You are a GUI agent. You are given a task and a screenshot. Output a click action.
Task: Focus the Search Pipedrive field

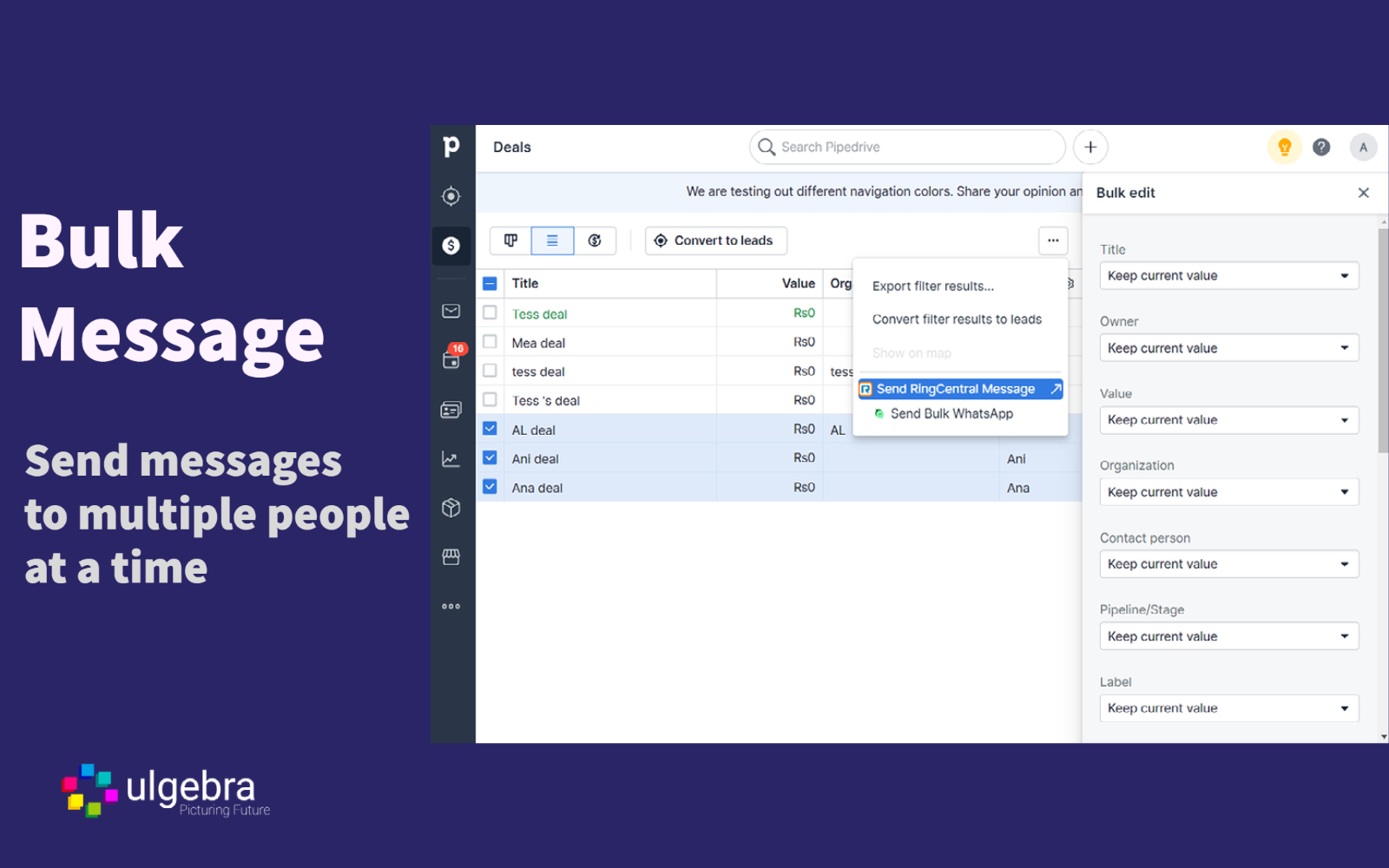(907, 148)
